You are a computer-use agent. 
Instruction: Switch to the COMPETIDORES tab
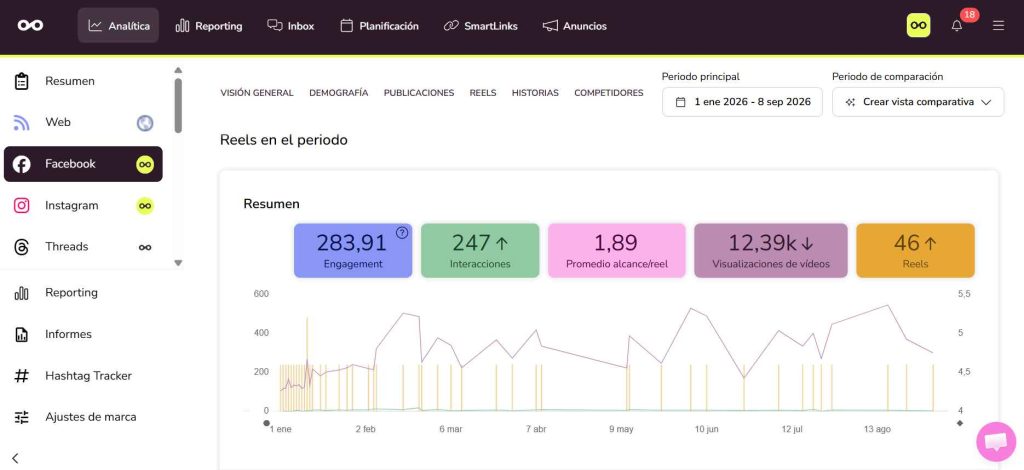click(609, 93)
